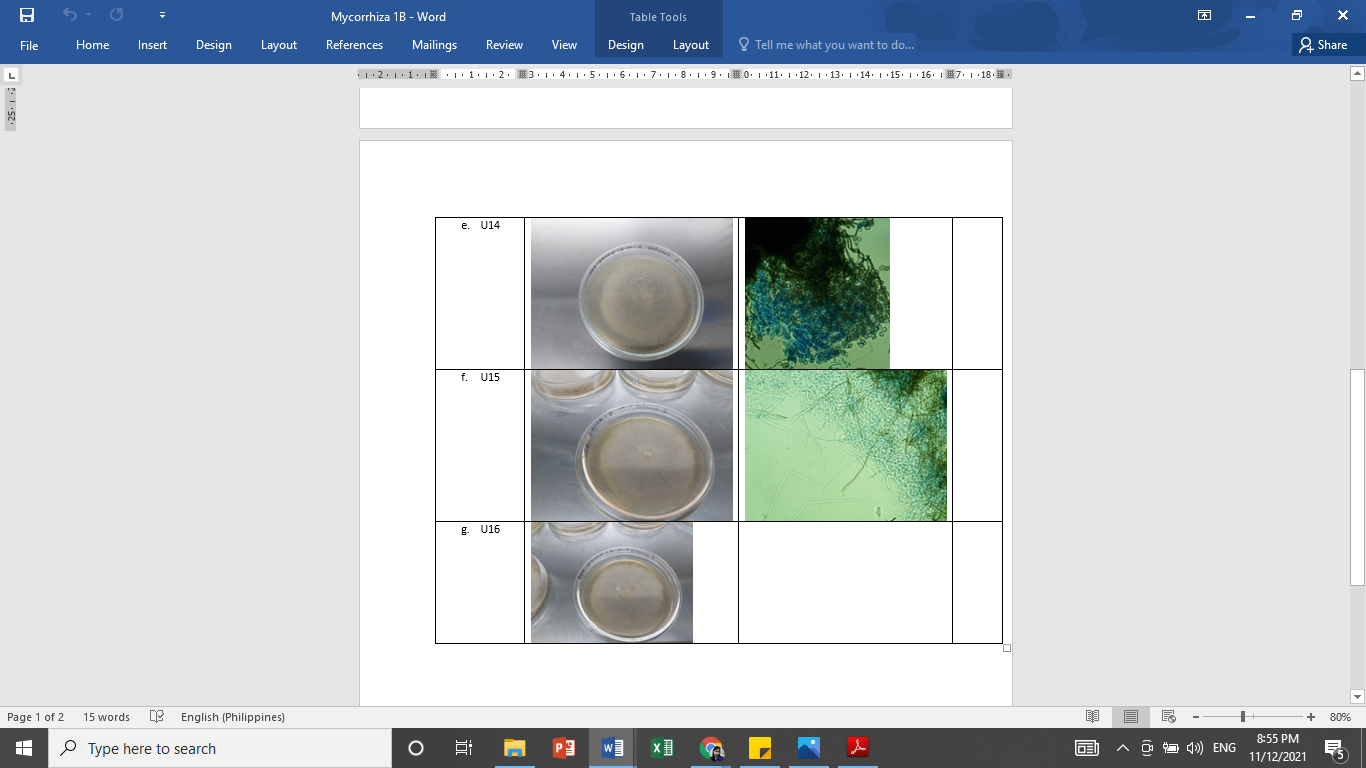The height and width of the screenshot is (768, 1366).
Task: Open the Design tab next to Insert
Action: 214,45
